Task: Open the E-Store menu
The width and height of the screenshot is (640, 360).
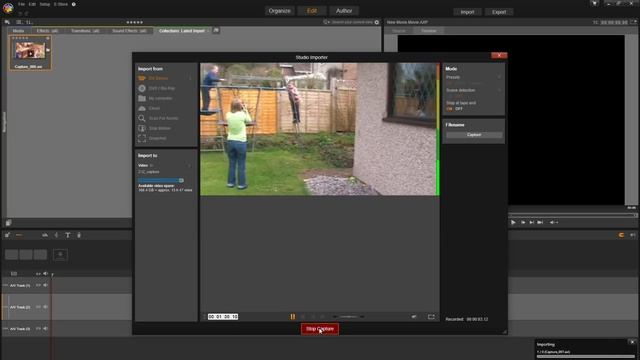Action: coord(61,4)
